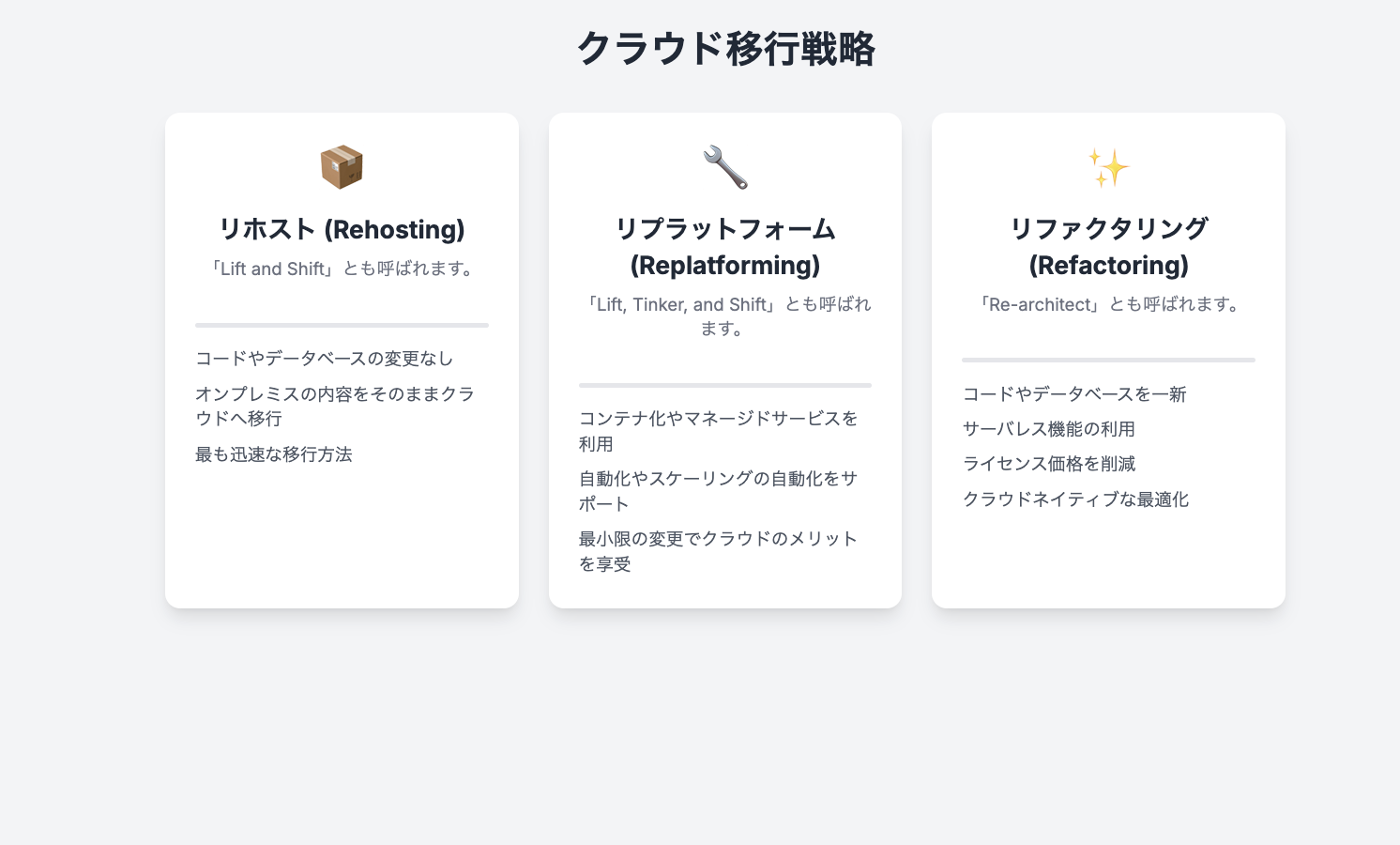Click 最も迅速な移行方法 list item
Screen dimensions: 1400x845
coord(274,454)
